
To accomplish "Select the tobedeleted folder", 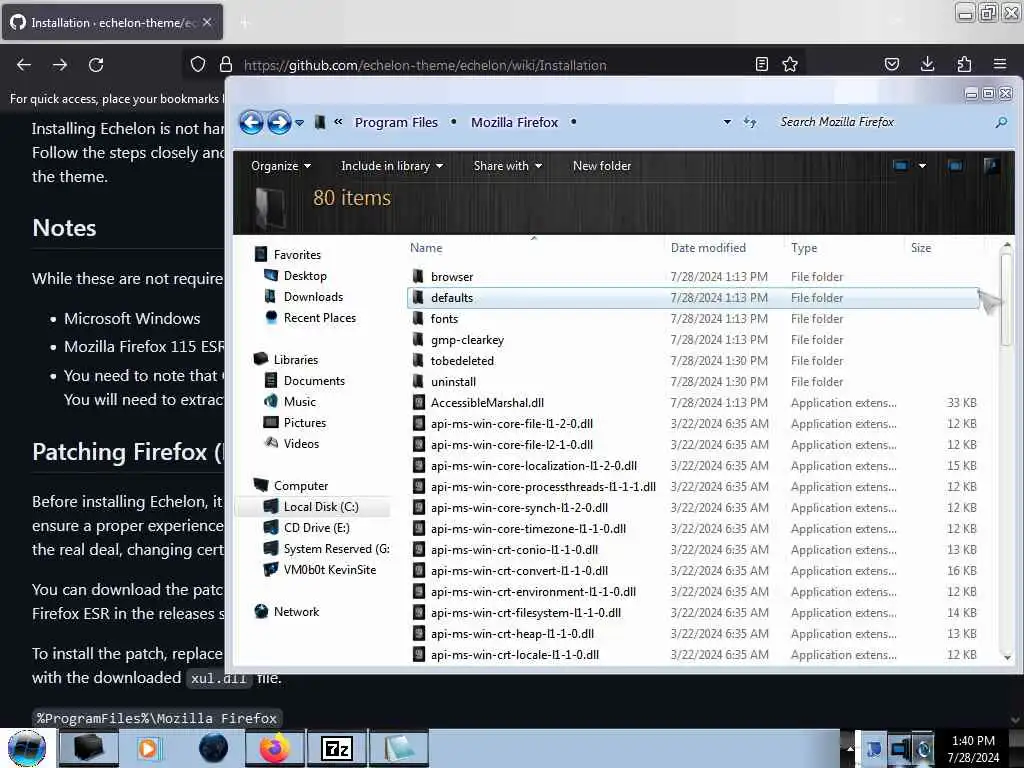I will click(x=694, y=360).
